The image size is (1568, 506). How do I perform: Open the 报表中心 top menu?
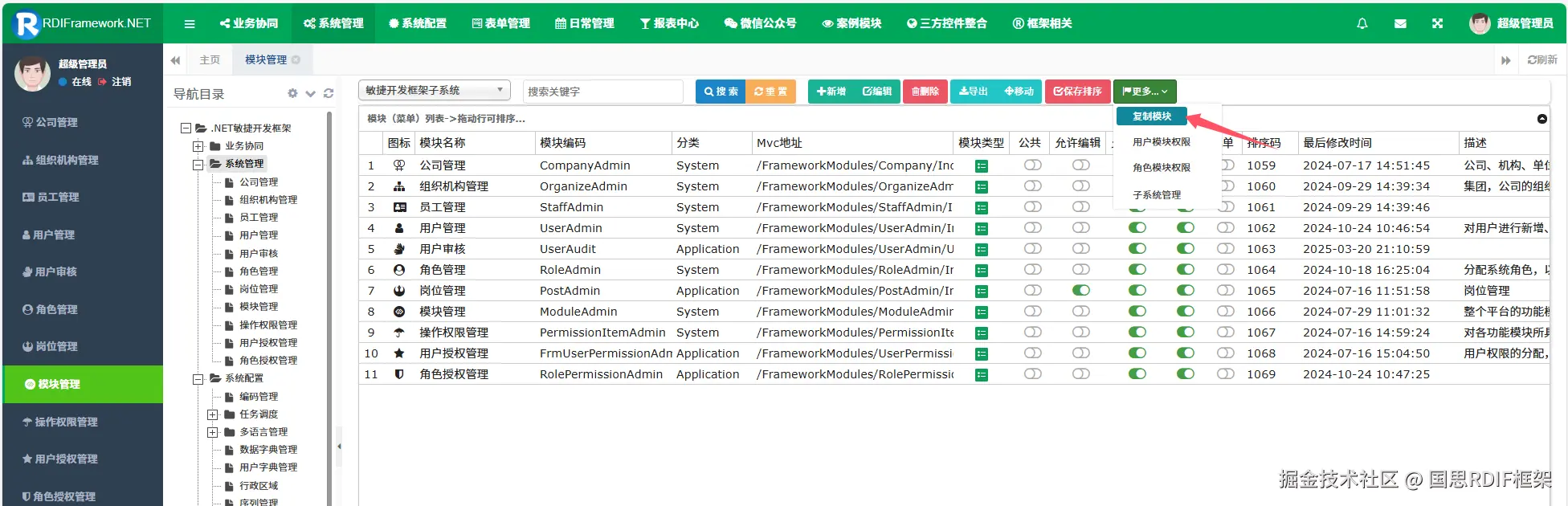[x=669, y=23]
